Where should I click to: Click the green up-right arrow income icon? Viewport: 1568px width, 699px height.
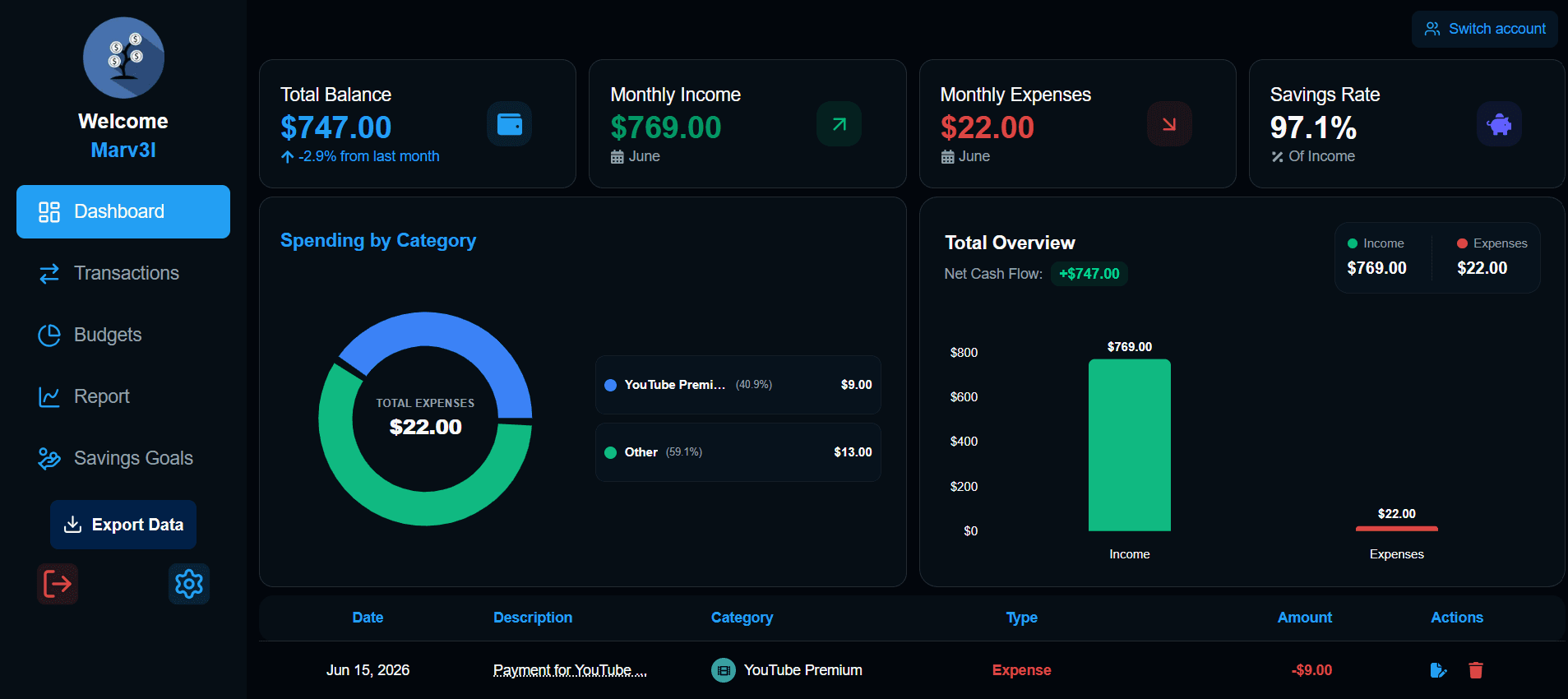pyautogui.click(x=840, y=124)
